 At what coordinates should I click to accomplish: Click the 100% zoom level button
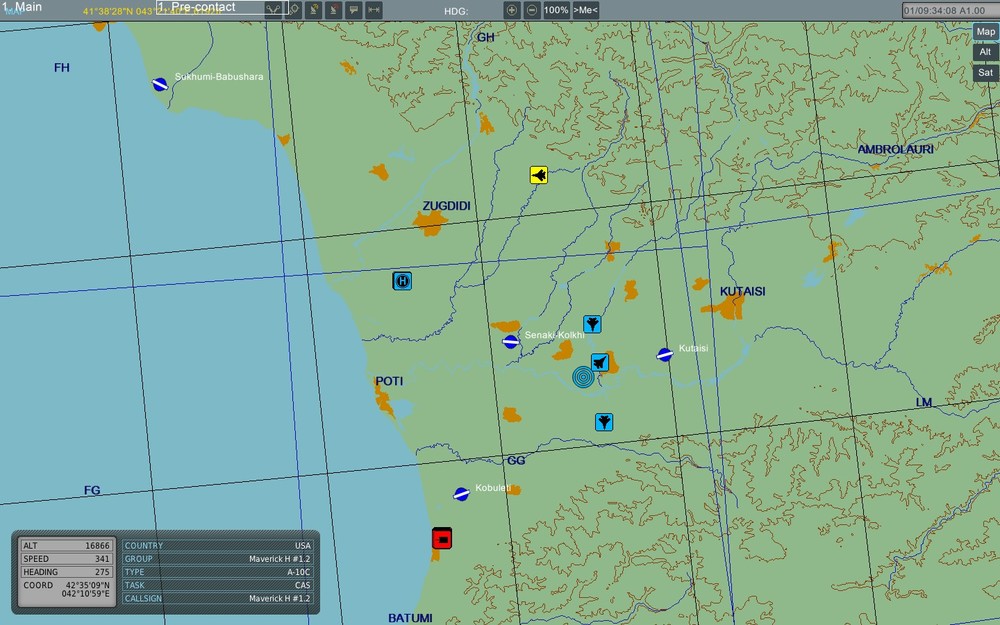coord(556,10)
